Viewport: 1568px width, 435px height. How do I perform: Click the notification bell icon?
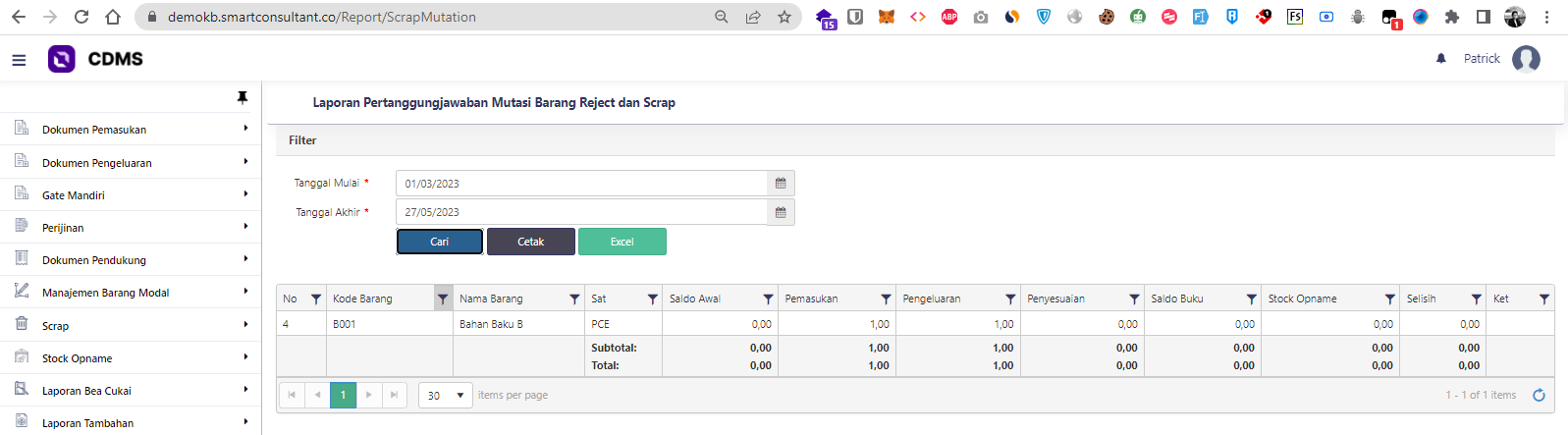tap(1440, 59)
